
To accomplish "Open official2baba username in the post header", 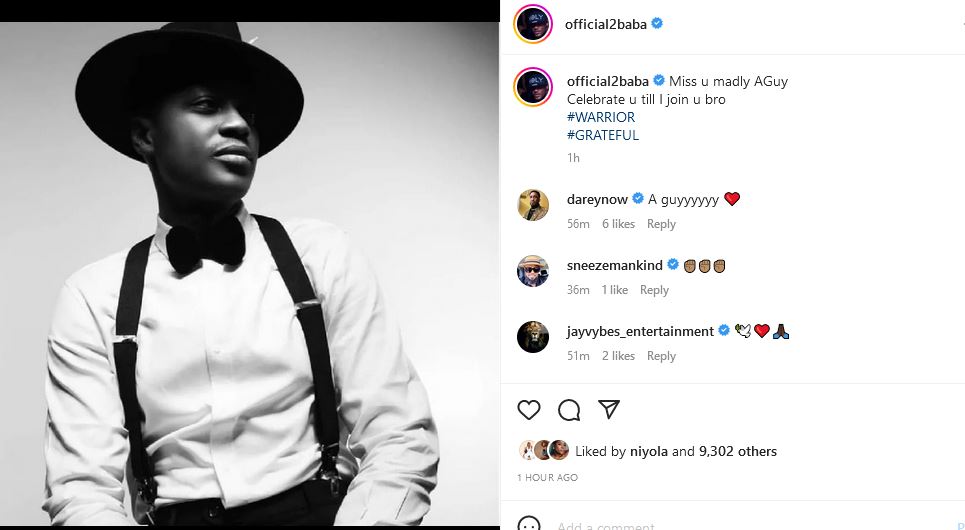I will pyautogui.click(x=606, y=25).
